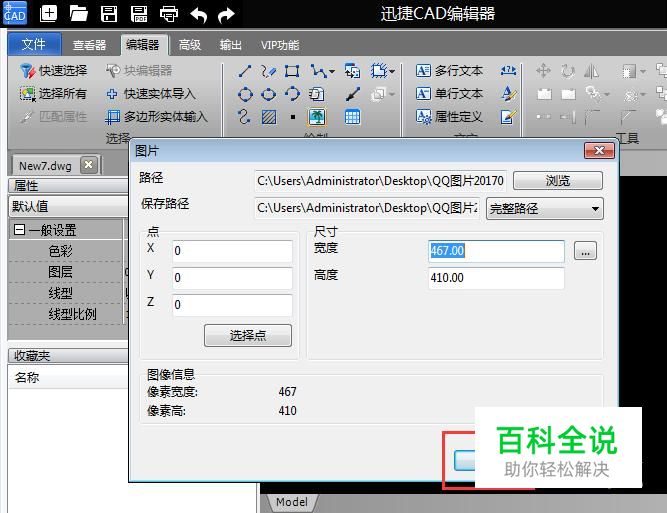
Task: Select the Arc drawing tool
Action: pyautogui.click(x=292, y=93)
